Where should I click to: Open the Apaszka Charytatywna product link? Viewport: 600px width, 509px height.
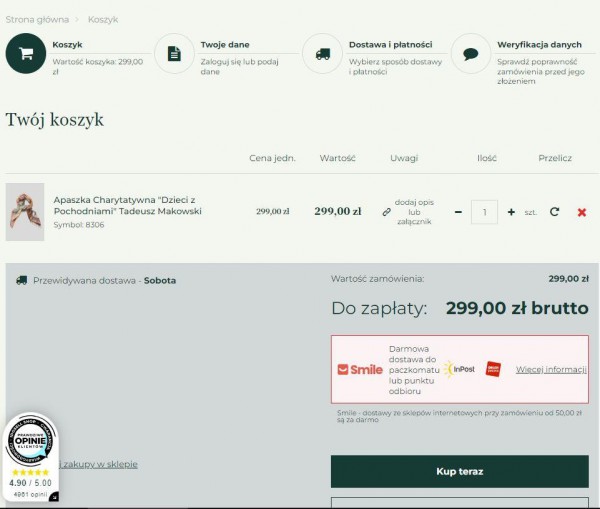point(127,206)
